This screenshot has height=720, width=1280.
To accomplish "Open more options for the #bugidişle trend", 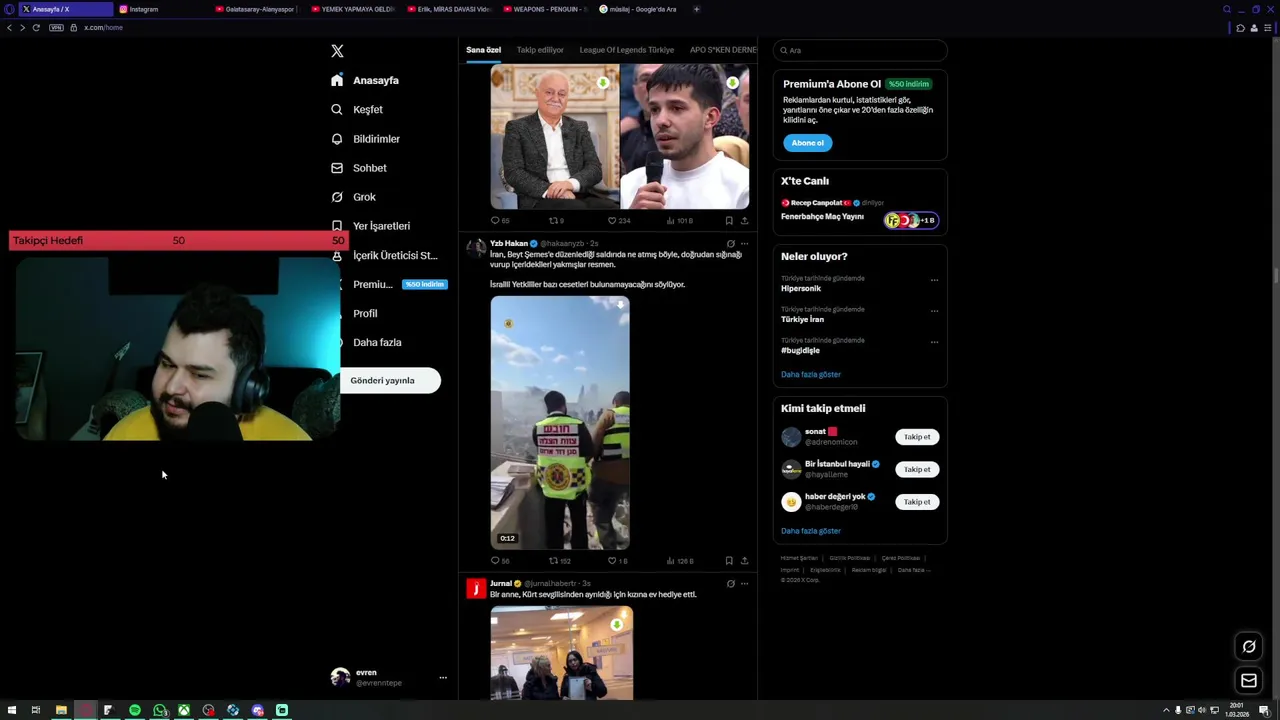I will pyautogui.click(x=934, y=342).
